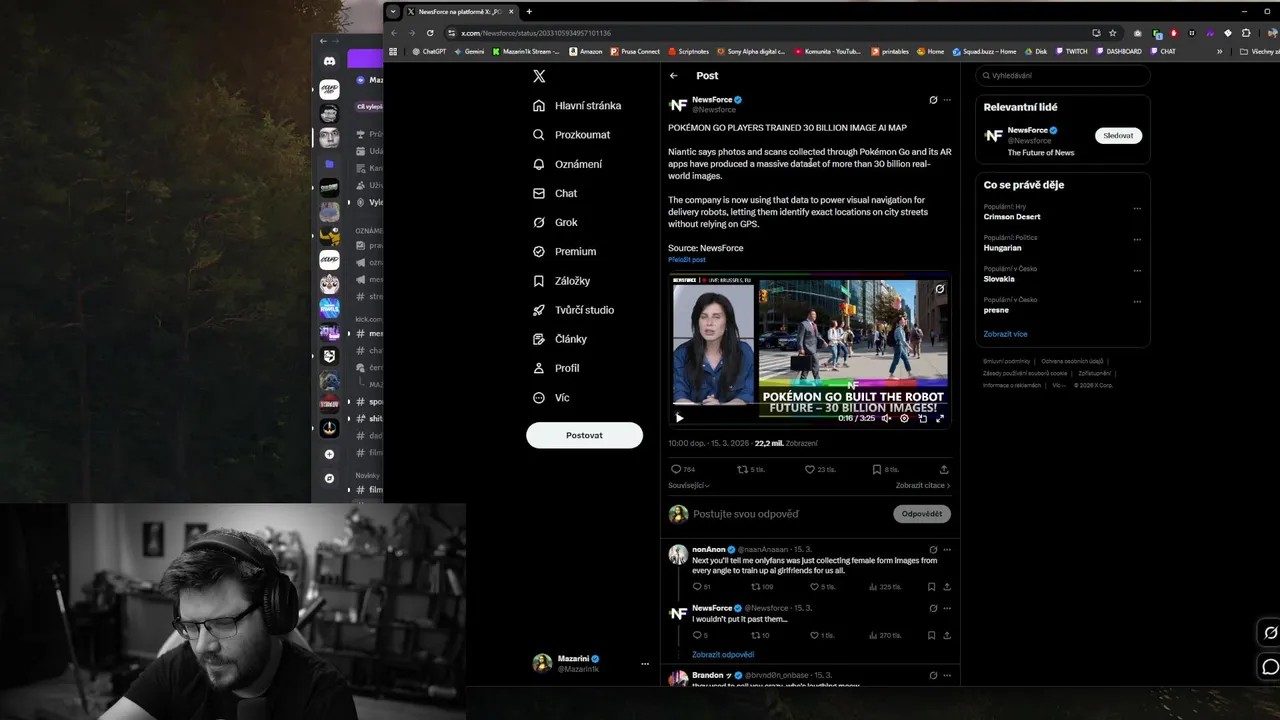This screenshot has width=1280, height=720.
Task: Open new tab with plus button
Action: 529,12
